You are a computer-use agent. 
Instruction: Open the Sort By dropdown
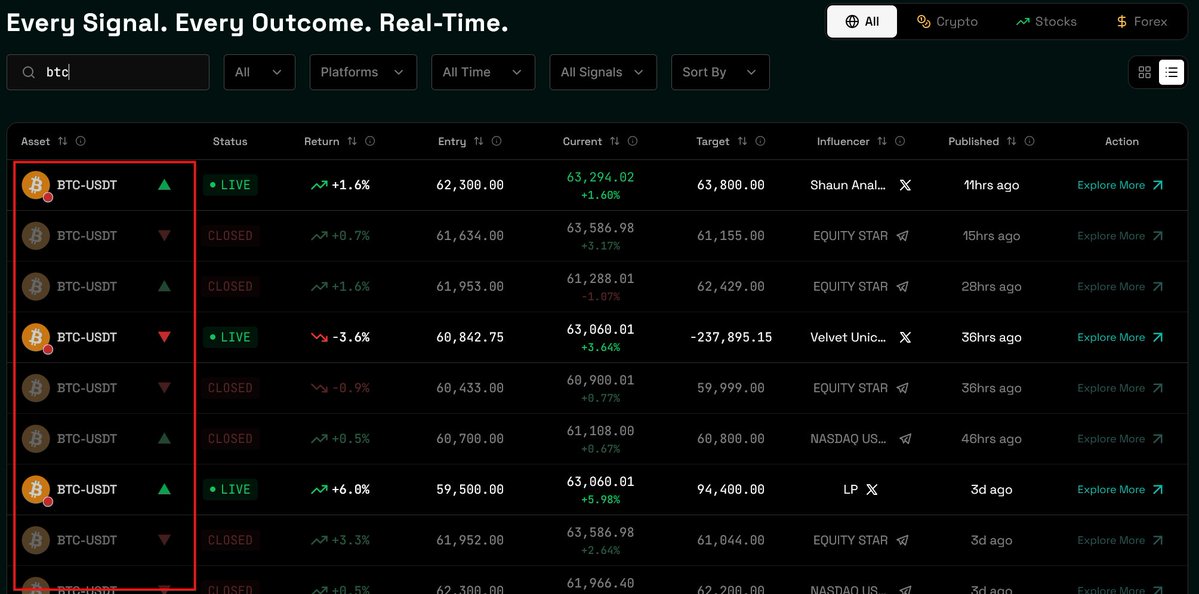click(720, 72)
